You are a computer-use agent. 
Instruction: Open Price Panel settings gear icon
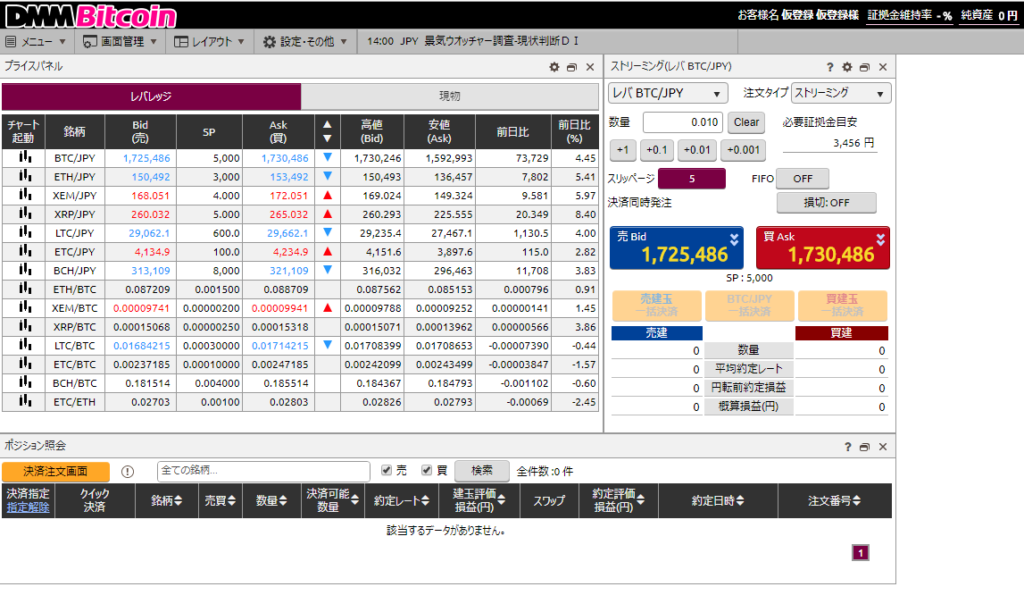click(x=554, y=67)
